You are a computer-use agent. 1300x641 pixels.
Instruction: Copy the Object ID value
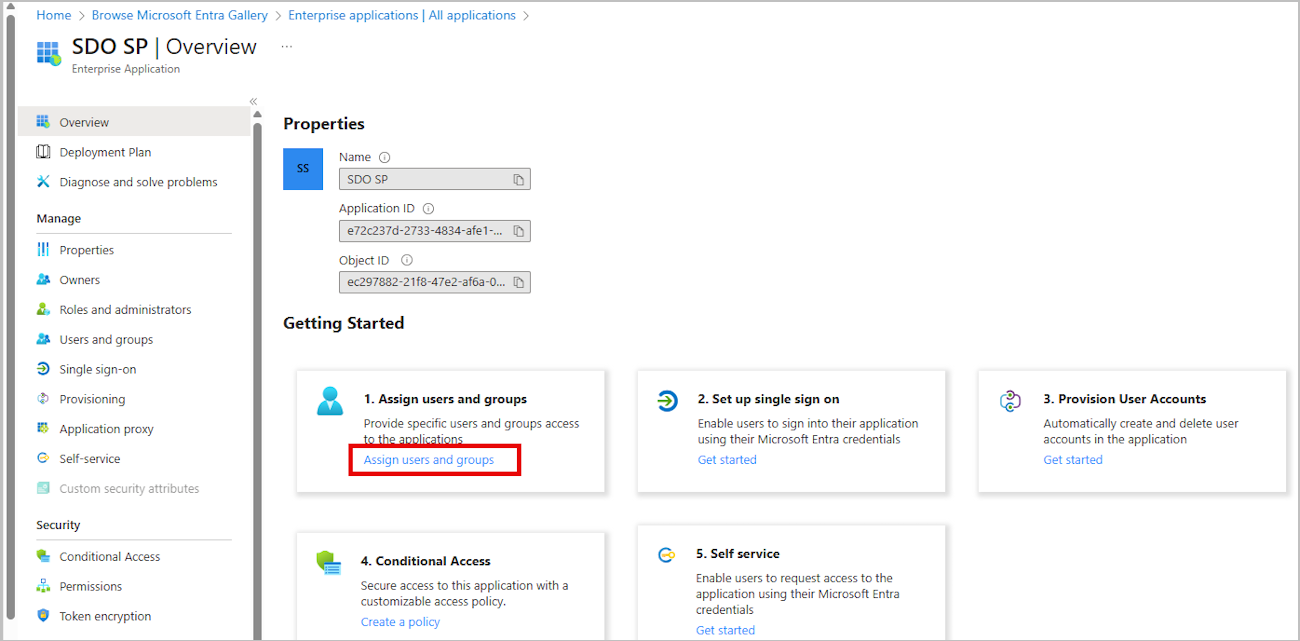point(519,283)
